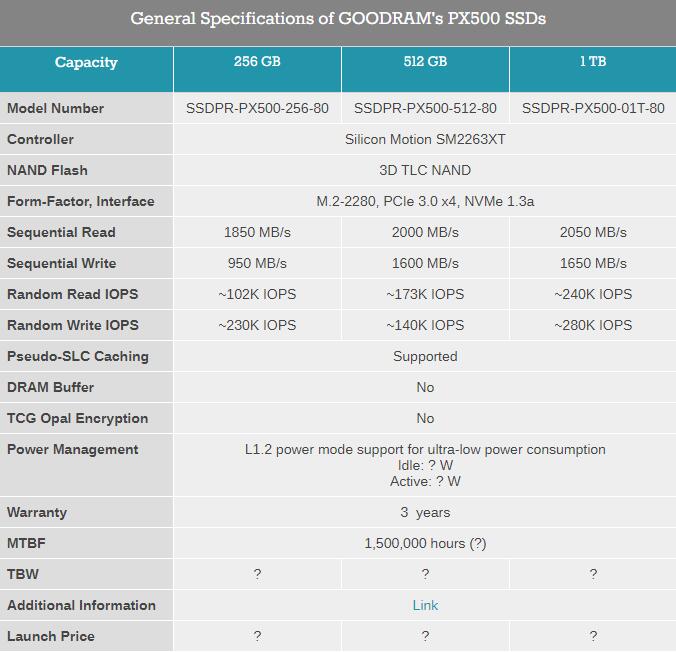Click the '2000 MB/s' sequential read value
Screen dimensions: 676x652
(425, 232)
